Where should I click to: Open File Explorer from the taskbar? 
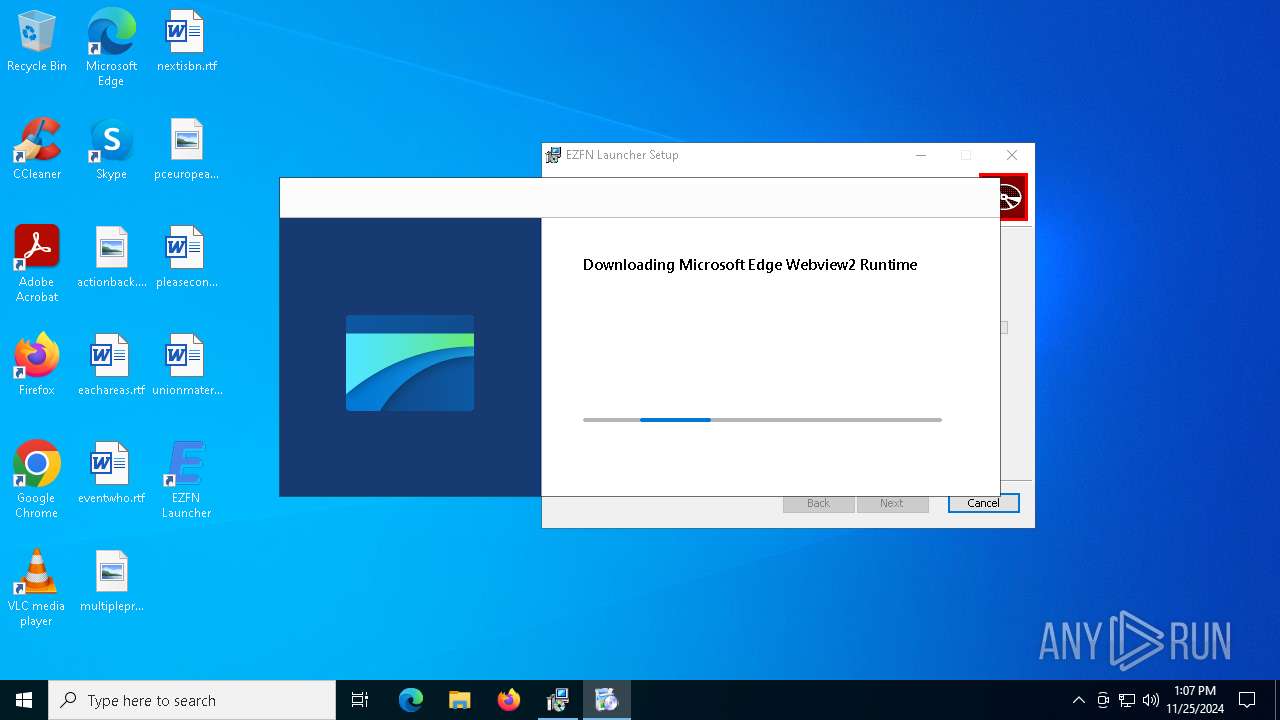click(459, 700)
